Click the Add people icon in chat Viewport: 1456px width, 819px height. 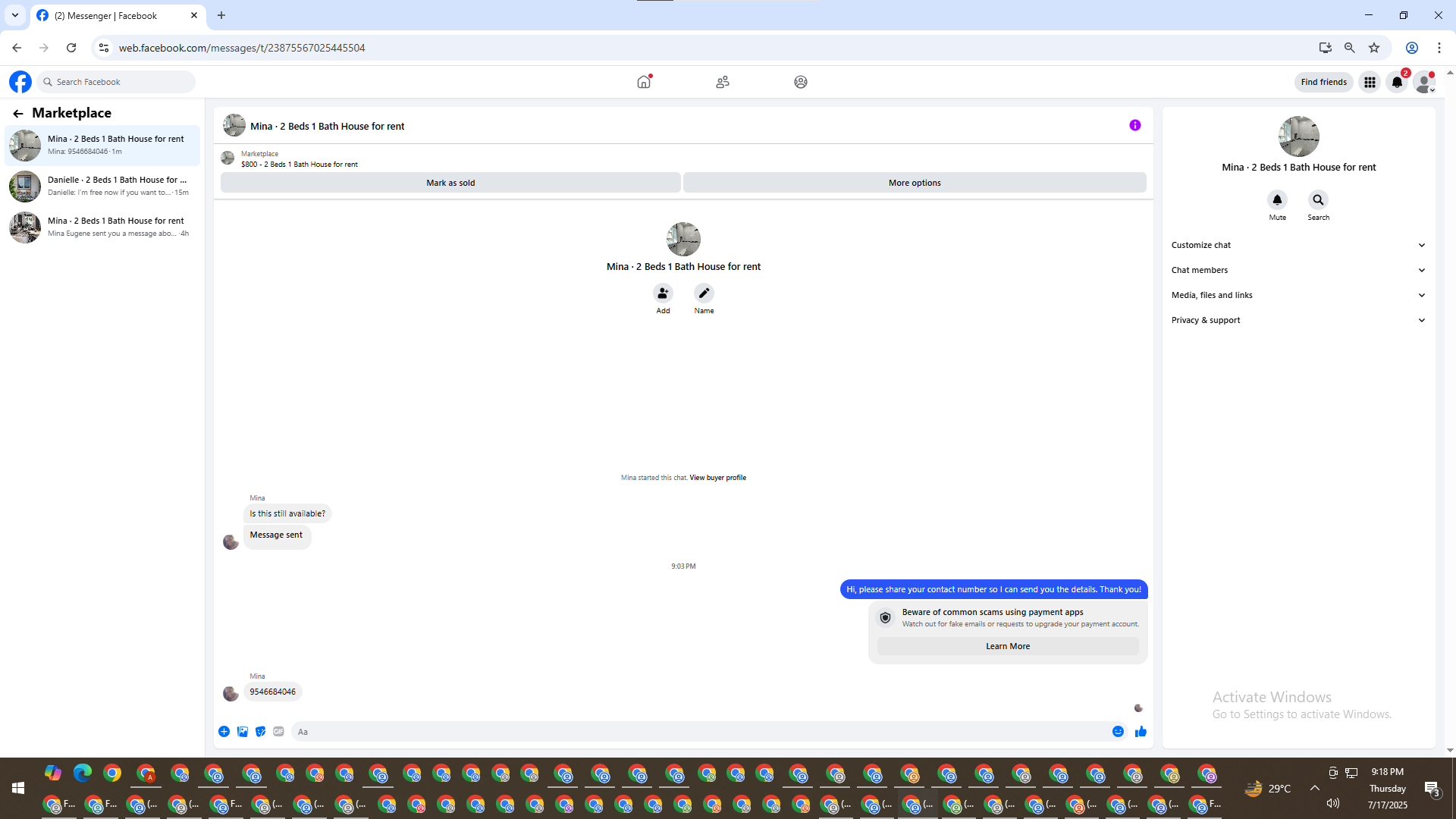(663, 293)
